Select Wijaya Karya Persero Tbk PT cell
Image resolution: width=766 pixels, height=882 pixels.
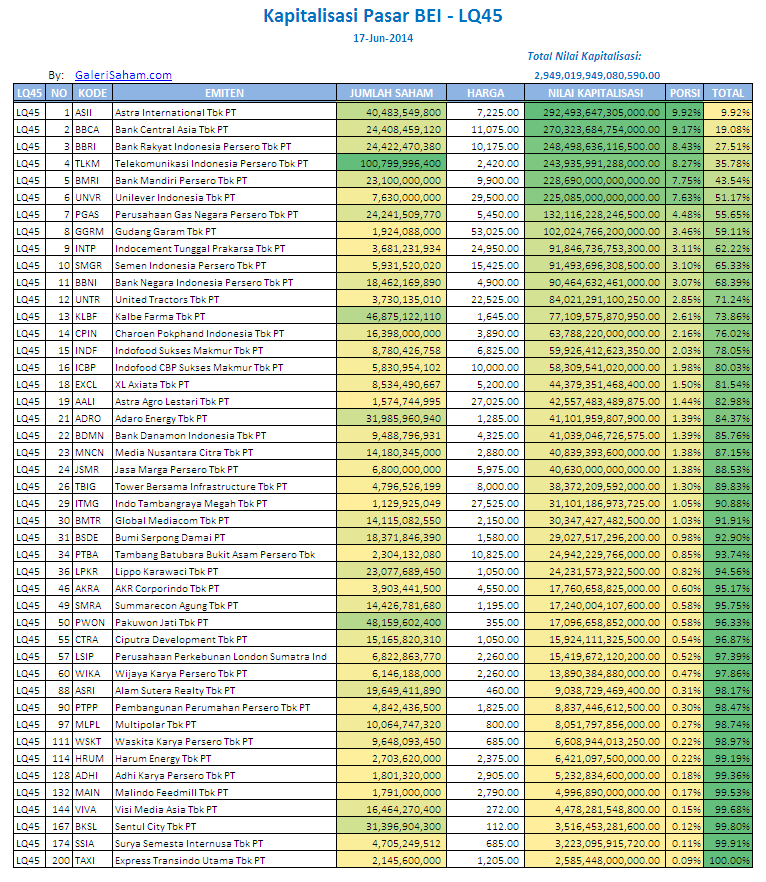tap(224, 673)
